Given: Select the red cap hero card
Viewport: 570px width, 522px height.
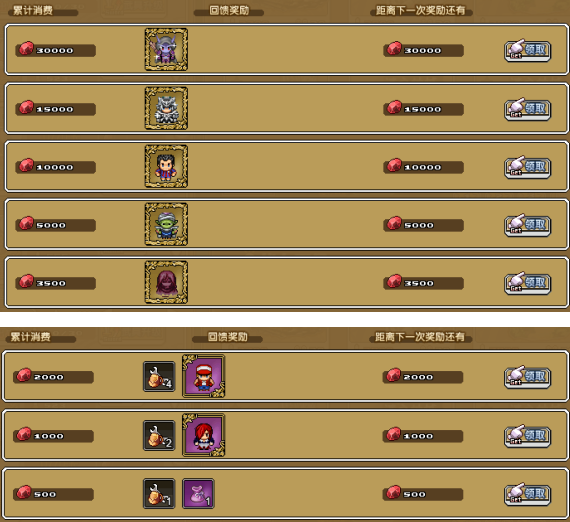Looking at the screenshot, I should 204,376.
